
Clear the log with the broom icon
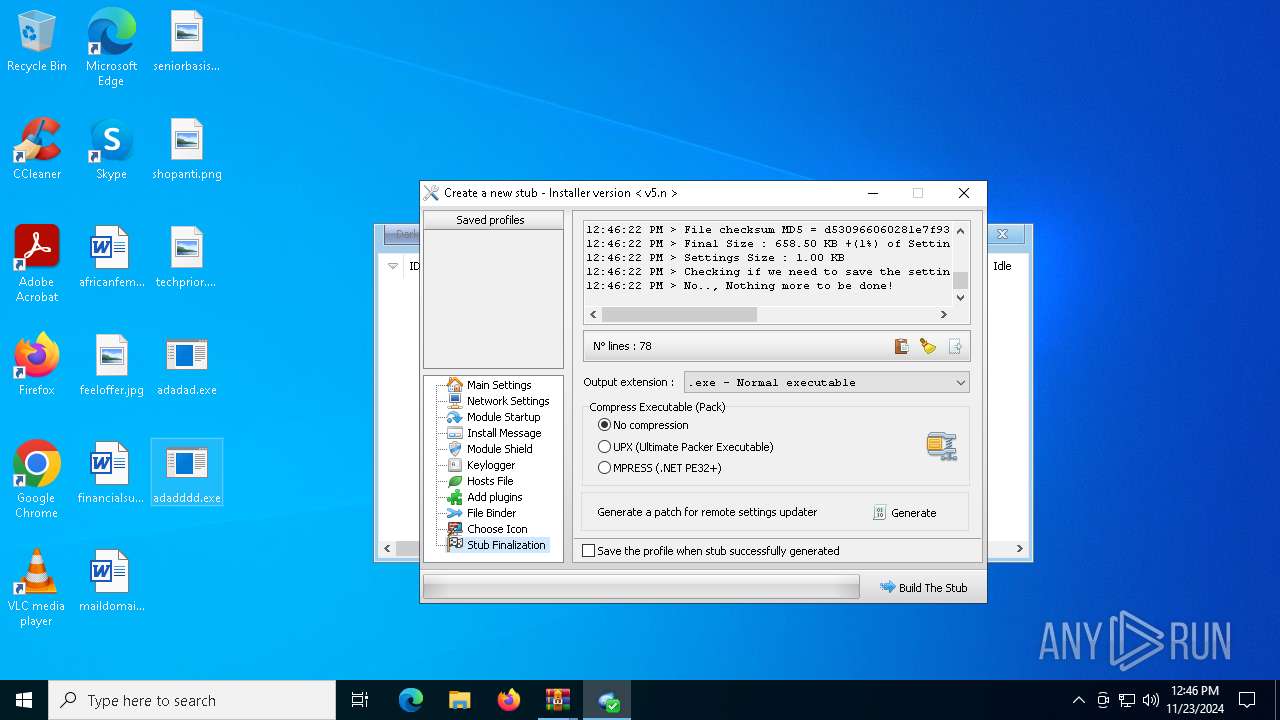pos(928,346)
